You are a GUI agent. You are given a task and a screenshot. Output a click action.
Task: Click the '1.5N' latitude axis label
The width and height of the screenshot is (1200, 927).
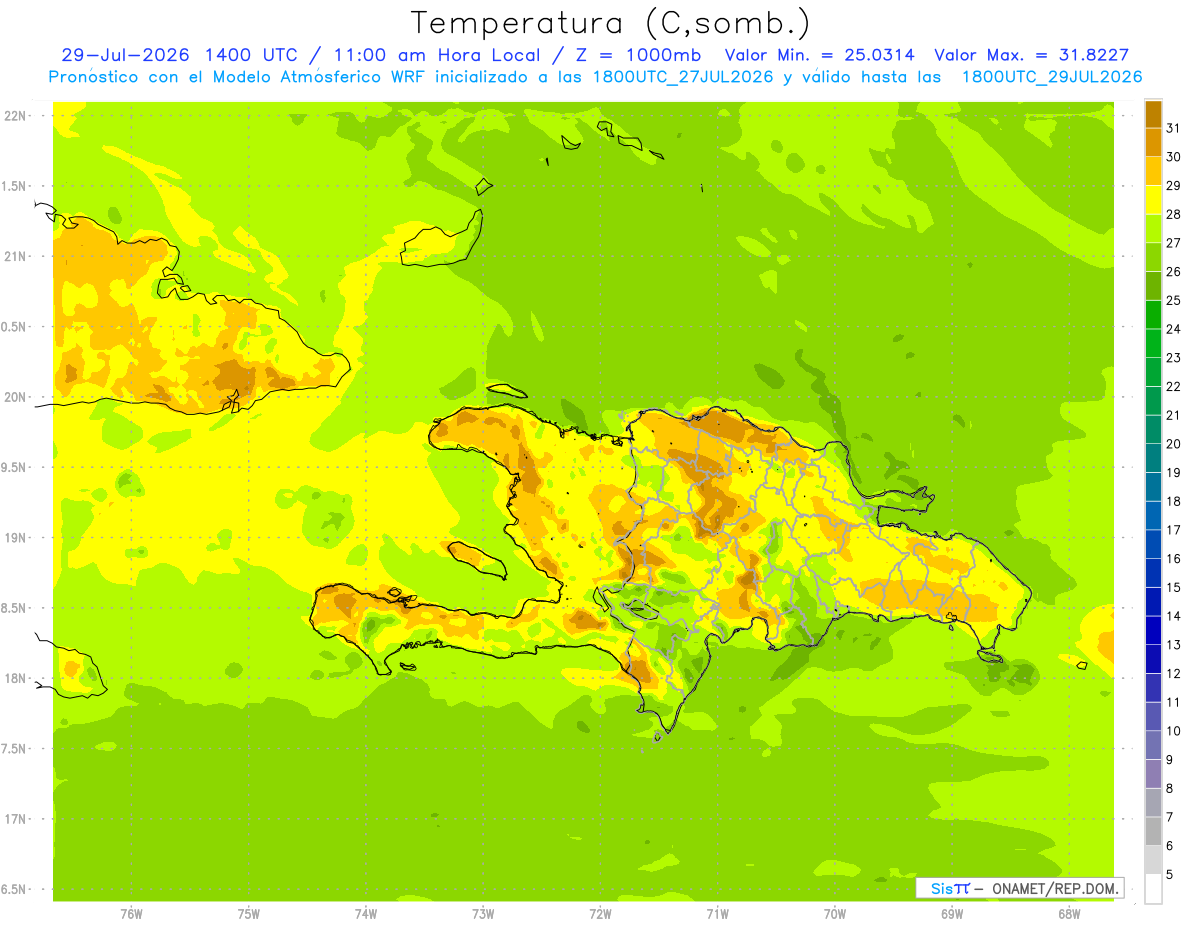[x=15, y=186]
